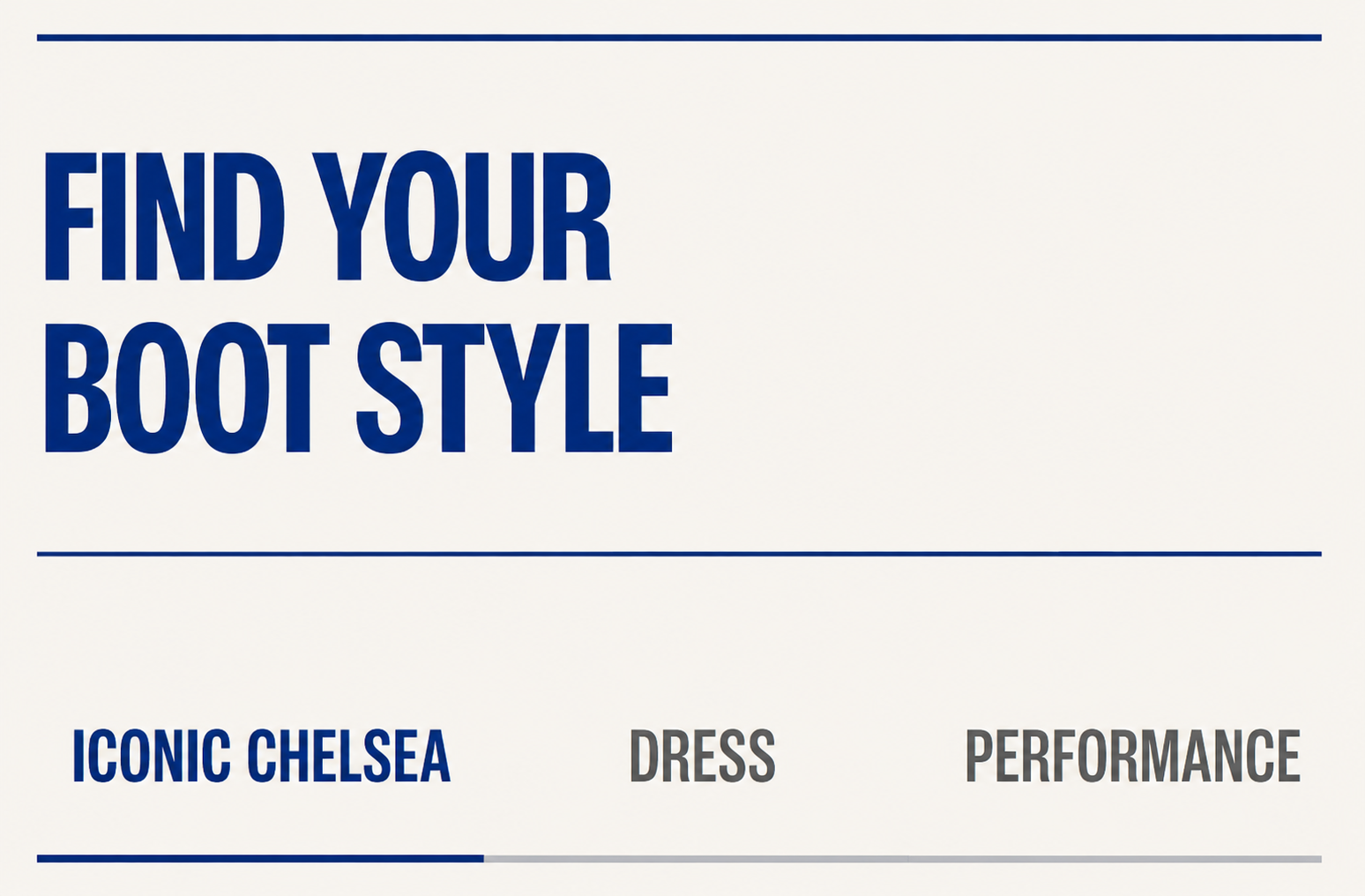Viewport: 1365px width, 896px height.
Task: Select the Iconic Chelsea tab
Action: click(261, 756)
